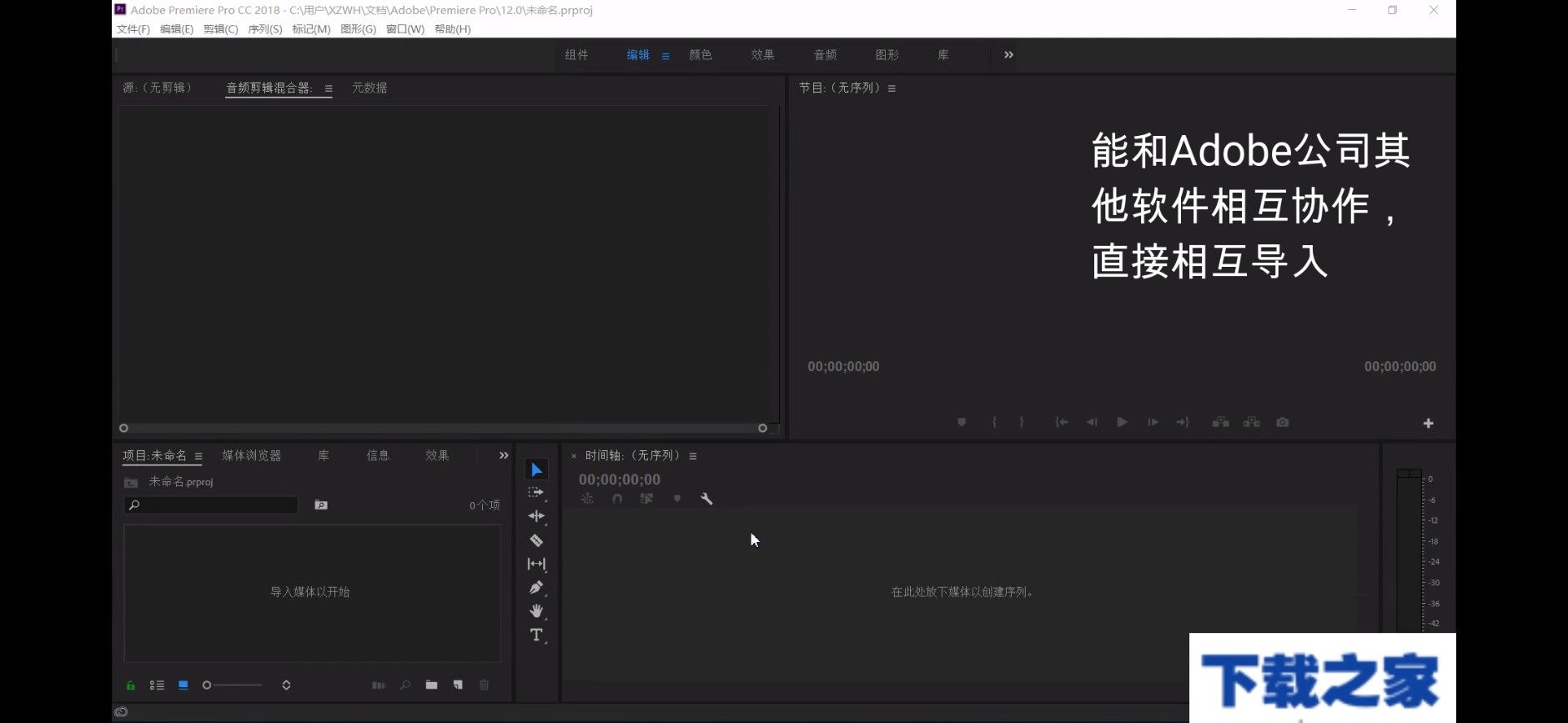Select the Track Select Forward tool
This screenshot has width=1568, height=723.
(x=536, y=493)
